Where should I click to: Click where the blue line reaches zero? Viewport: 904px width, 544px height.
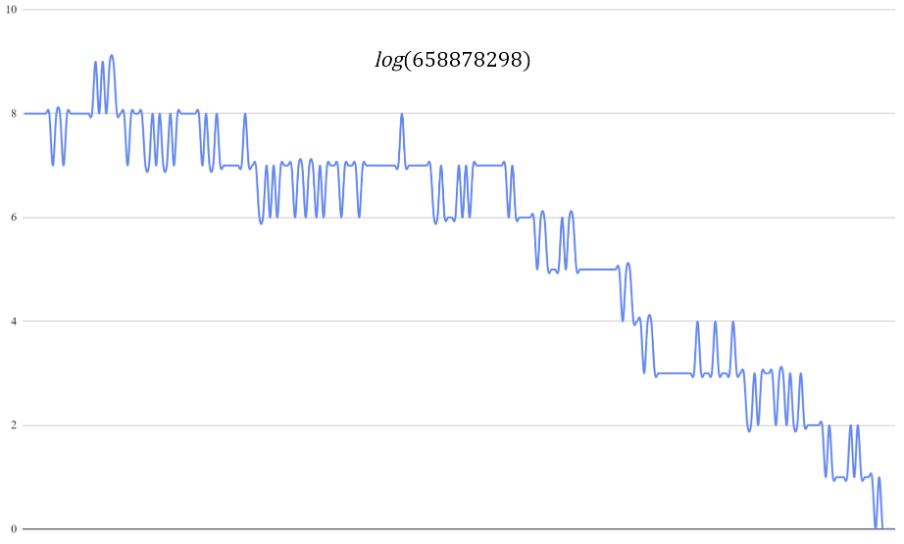pos(876,527)
